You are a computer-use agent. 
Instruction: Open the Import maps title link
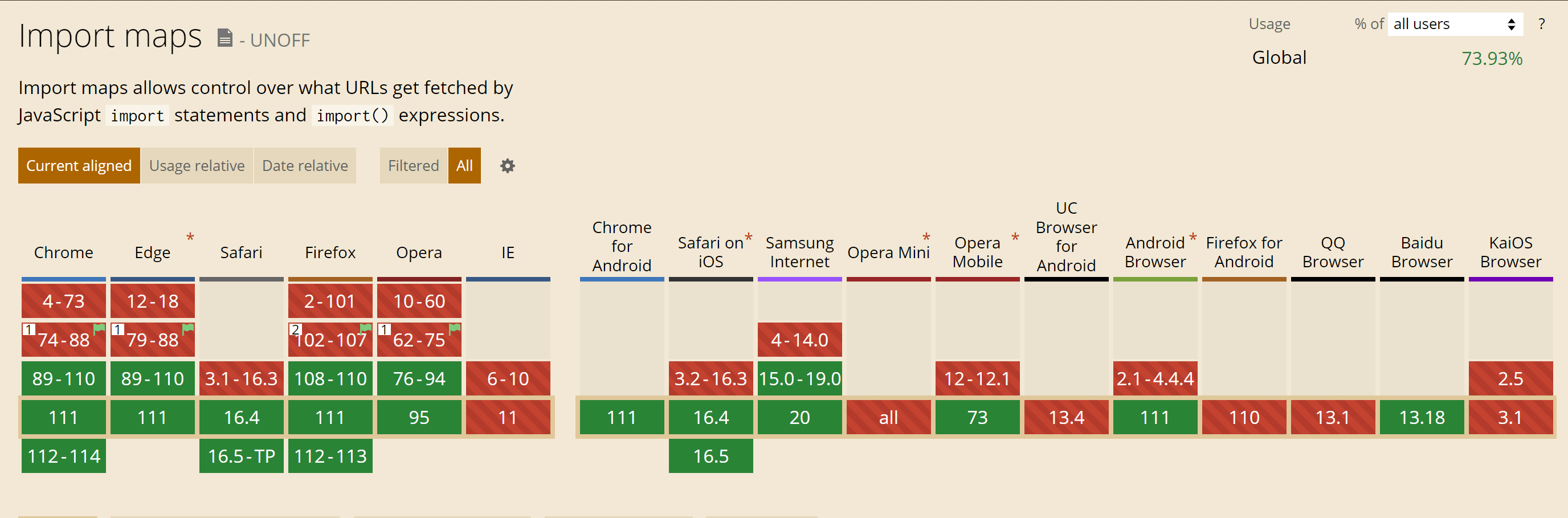click(110, 35)
